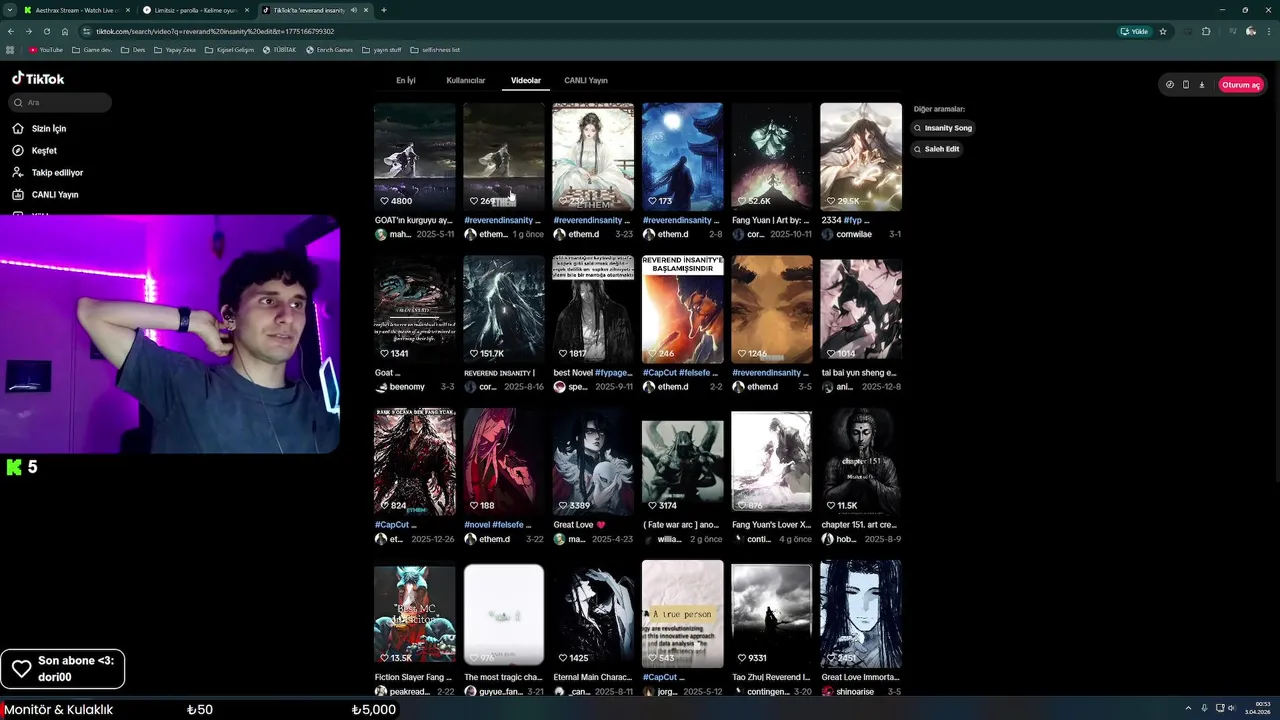Bookmark this page with the star icon
The height and width of the screenshot is (720, 1280).
1163,31
